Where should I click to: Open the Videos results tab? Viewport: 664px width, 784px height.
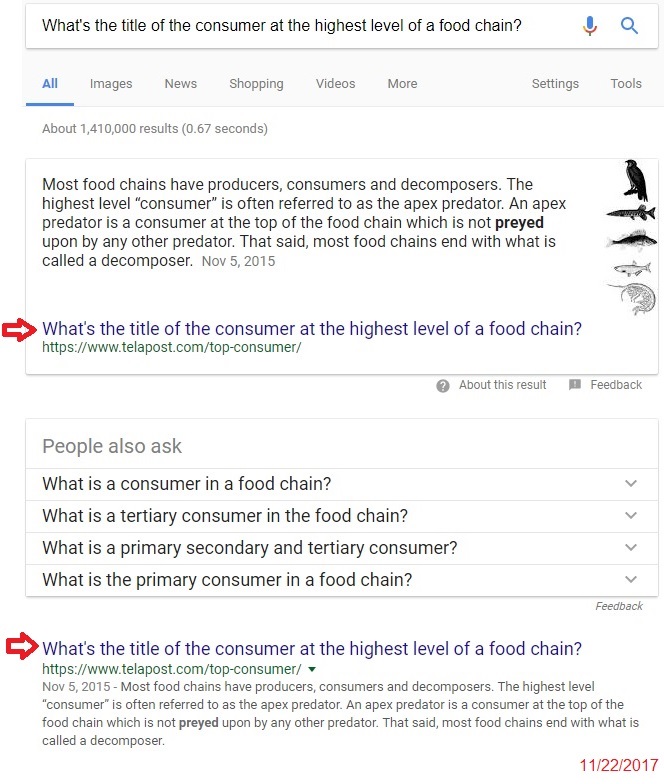click(x=335, y=84)
